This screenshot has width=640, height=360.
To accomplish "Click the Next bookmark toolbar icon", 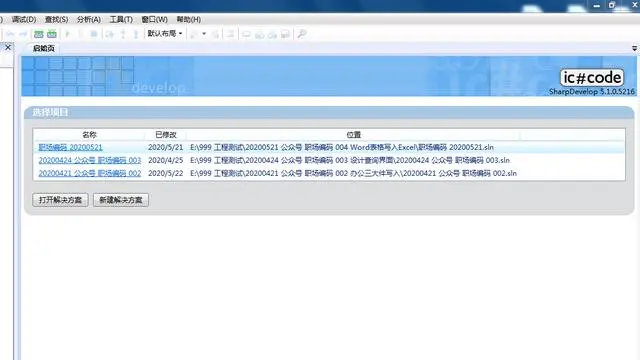I will point(272,34).
